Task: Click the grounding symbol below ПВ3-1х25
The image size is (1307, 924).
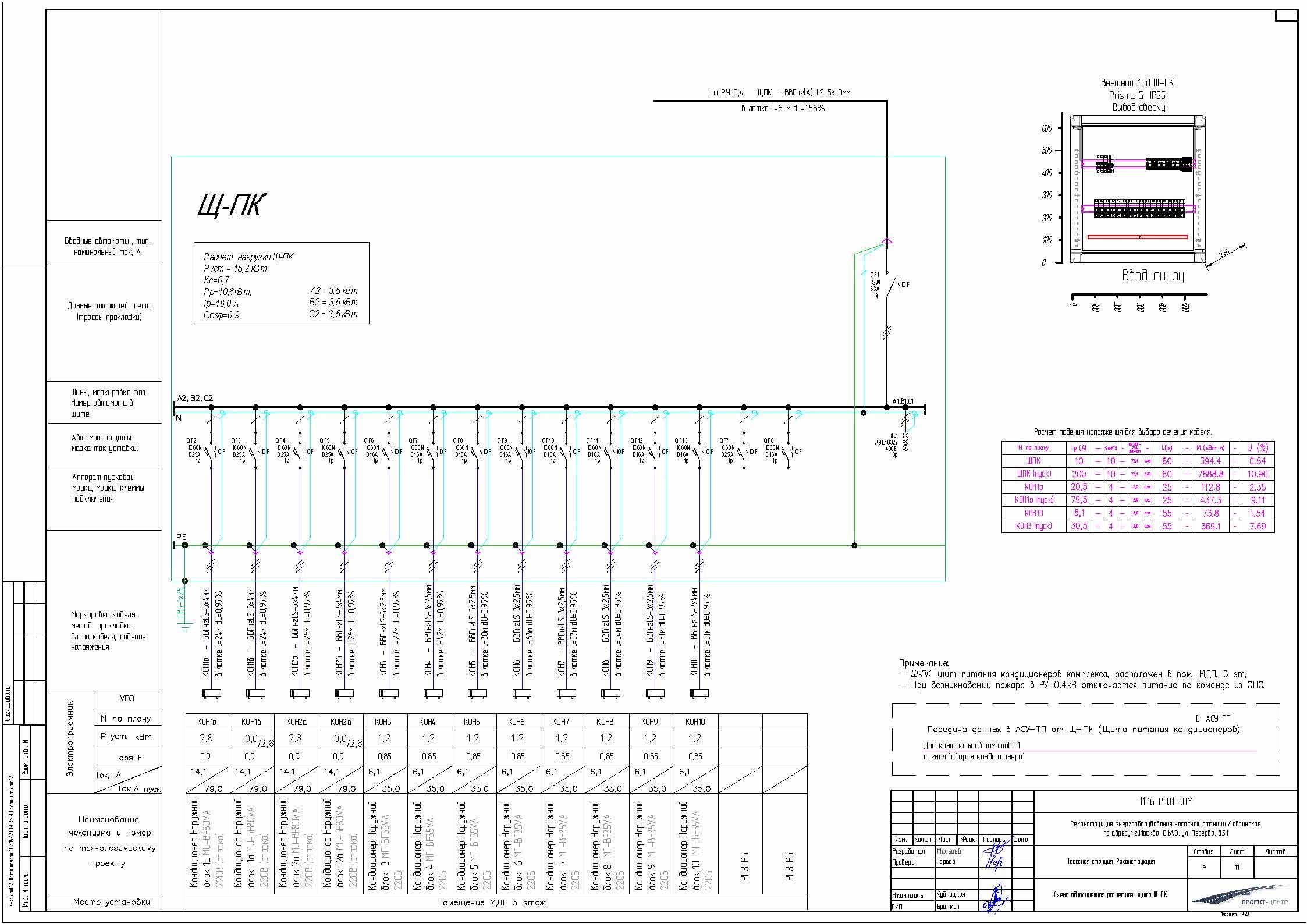Action: point(185,628)
